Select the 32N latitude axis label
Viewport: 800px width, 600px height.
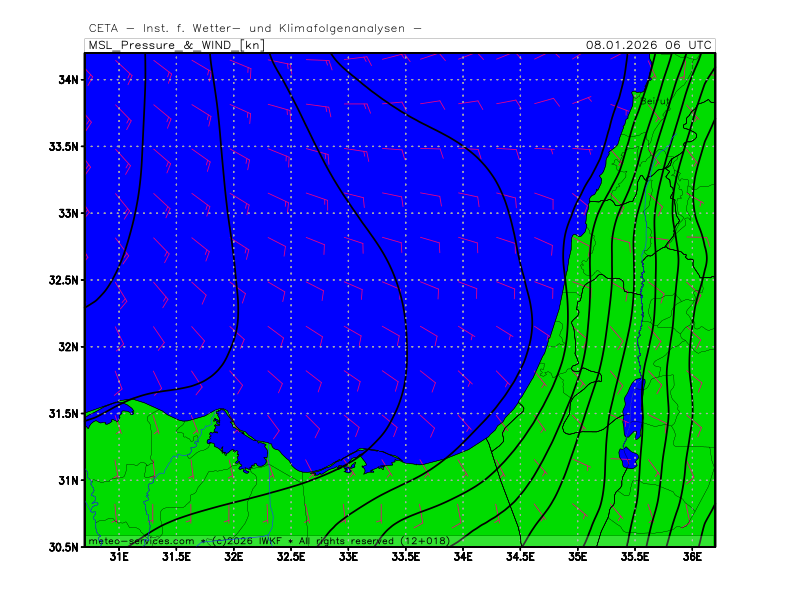tap(68, 347)
